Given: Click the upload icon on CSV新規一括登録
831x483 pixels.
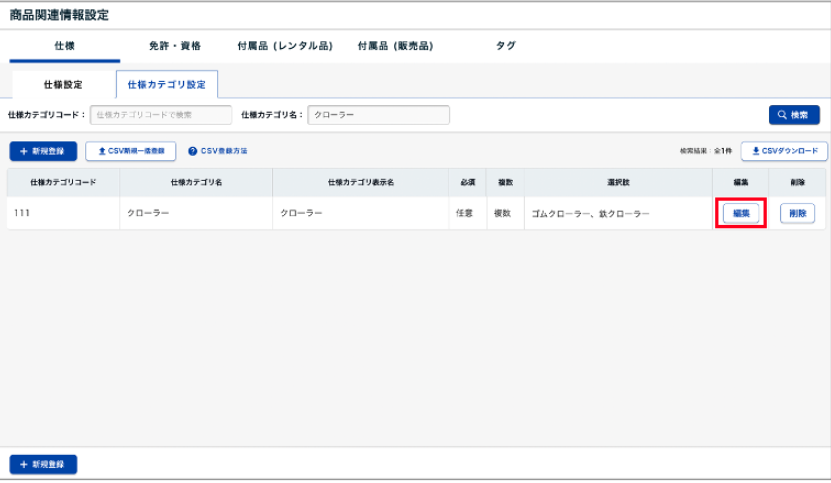Looking at the screenshot, I should 101,151.
